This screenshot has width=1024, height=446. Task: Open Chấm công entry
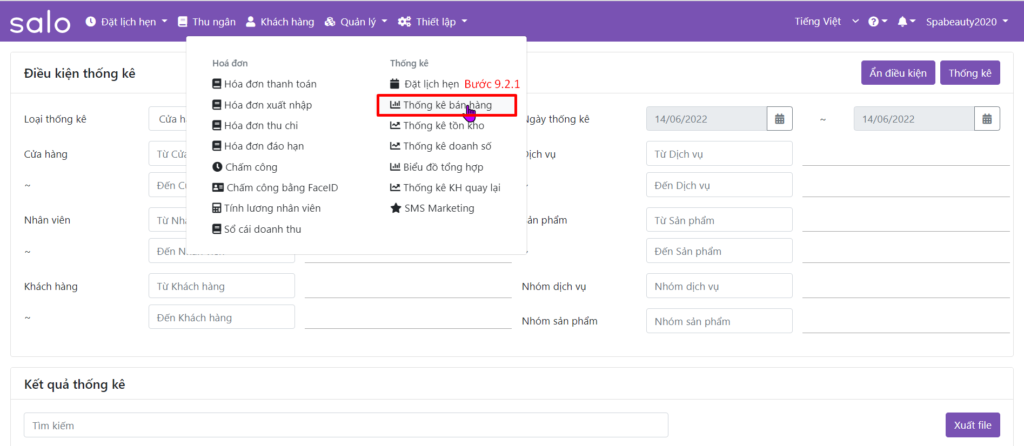245,167
